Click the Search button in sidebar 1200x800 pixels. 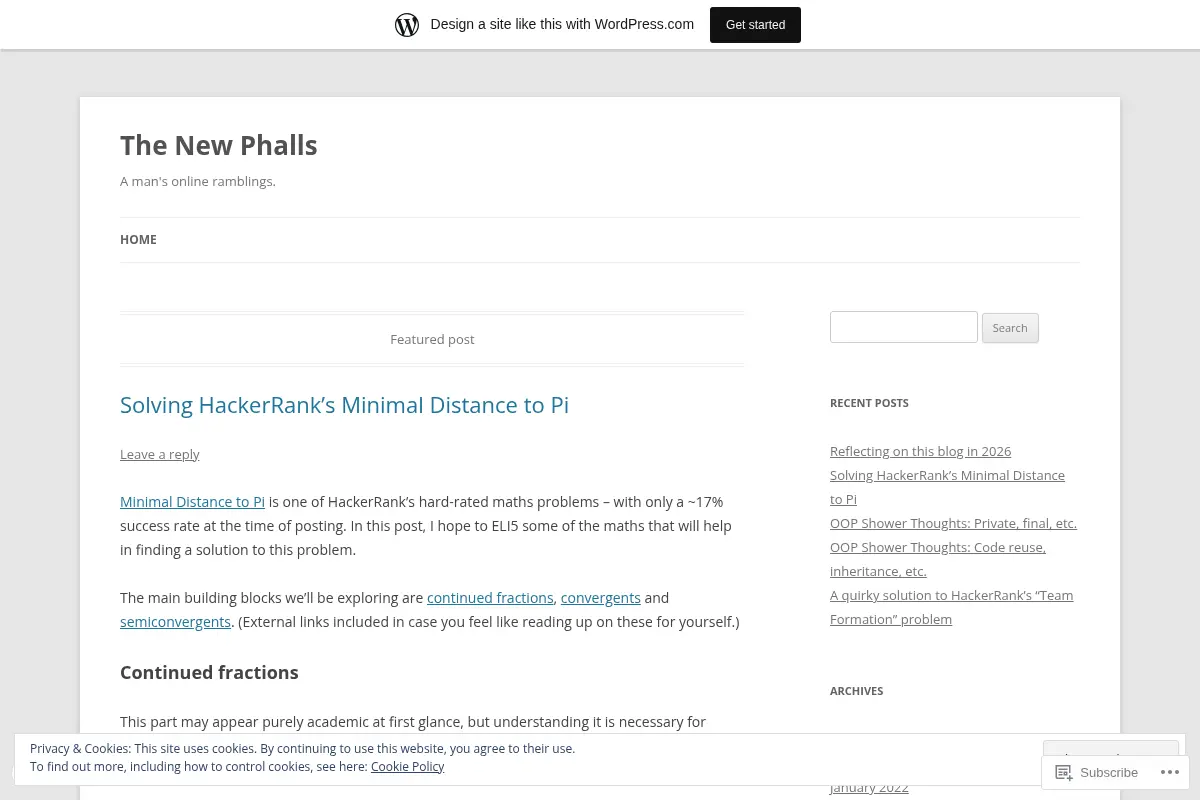pyautogui.click(x=1010, y=328)
